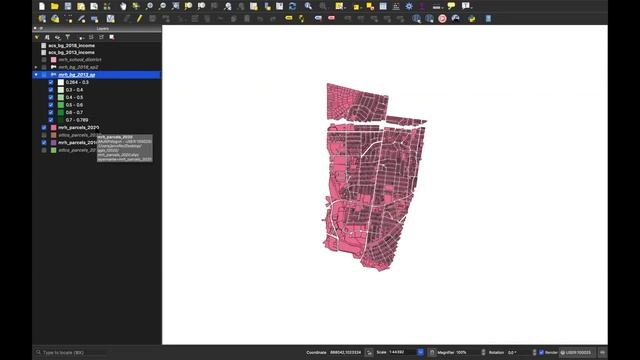The height and width of the screenshot is (360, 640).
Task: Open the Scale dropdown in status bar
Action: [x=420, y=352]
